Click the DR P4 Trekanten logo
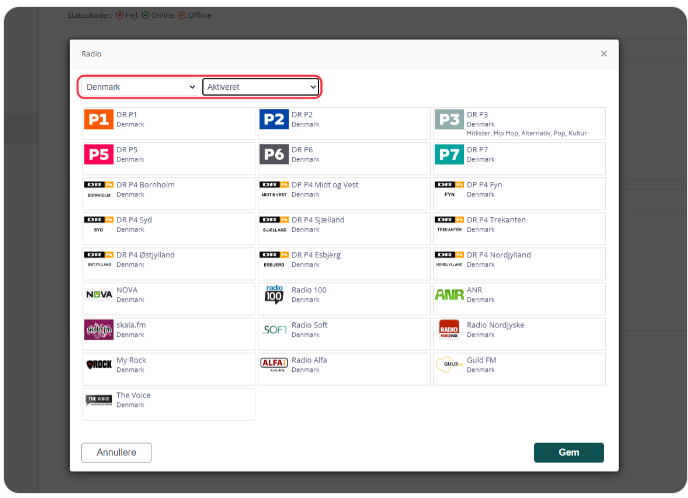Viewport: 688px width, 498px height. click(x=449, y=224)
